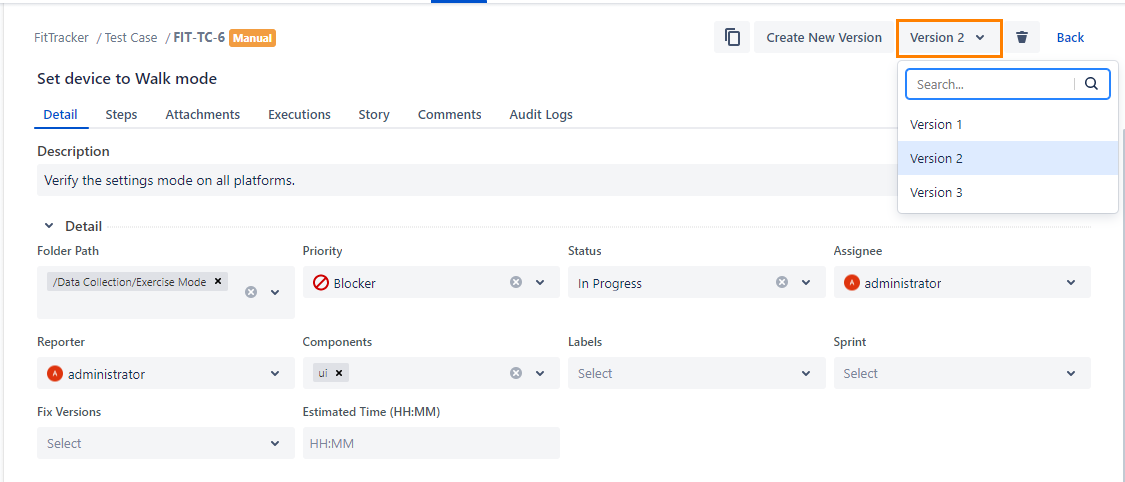View the Audit Logs tab
The height and width of the screenshot is (482, 1125).
click(541, 115)
